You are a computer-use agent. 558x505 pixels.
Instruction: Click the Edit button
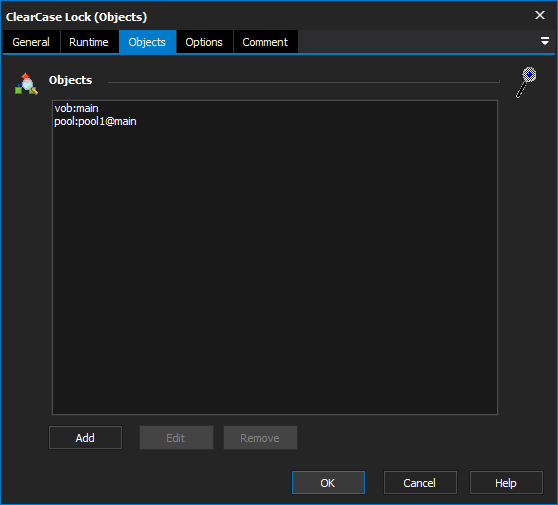coord(176,438)
